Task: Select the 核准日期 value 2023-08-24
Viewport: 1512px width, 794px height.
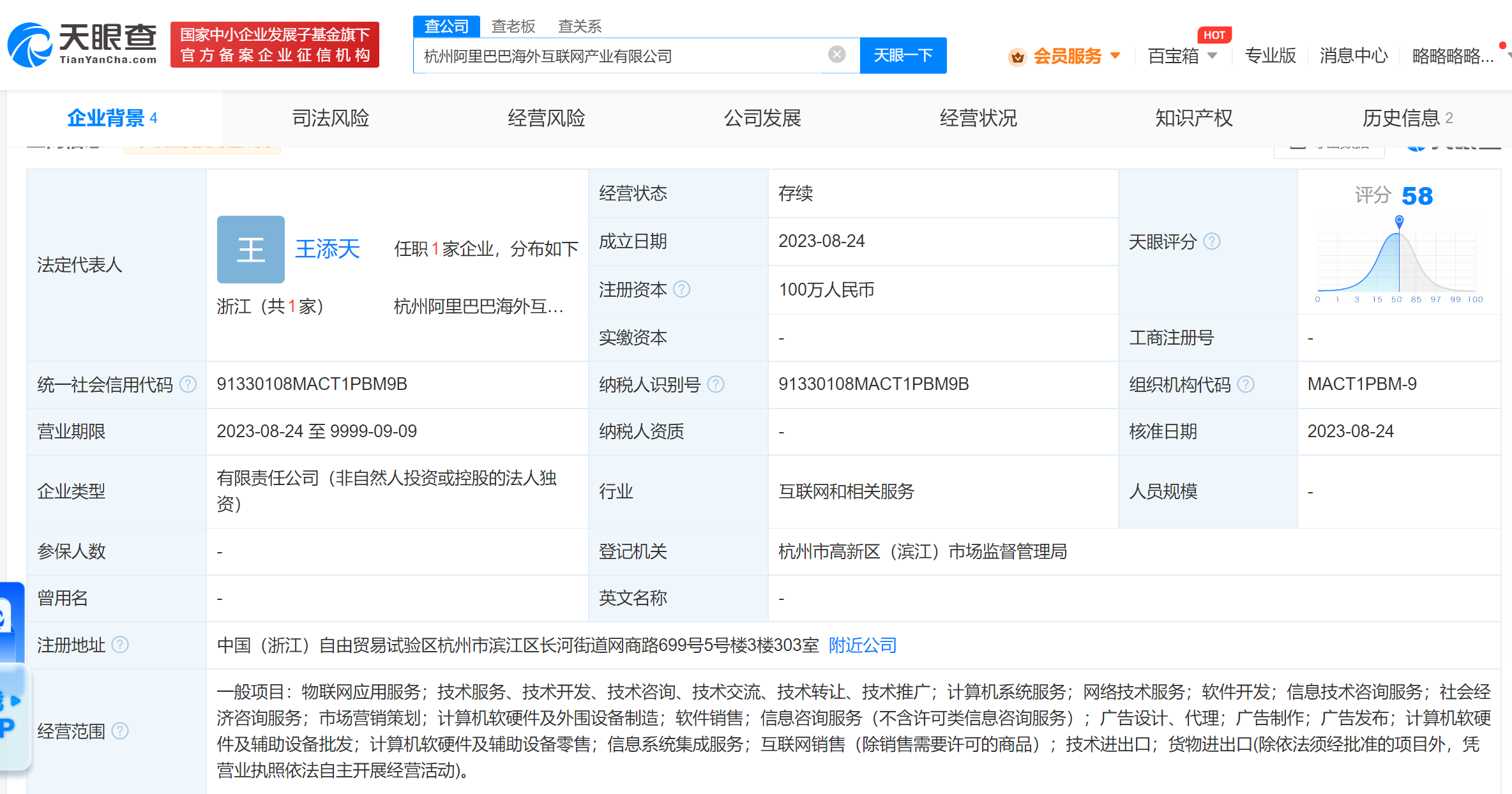Action: pos(1350,431)
